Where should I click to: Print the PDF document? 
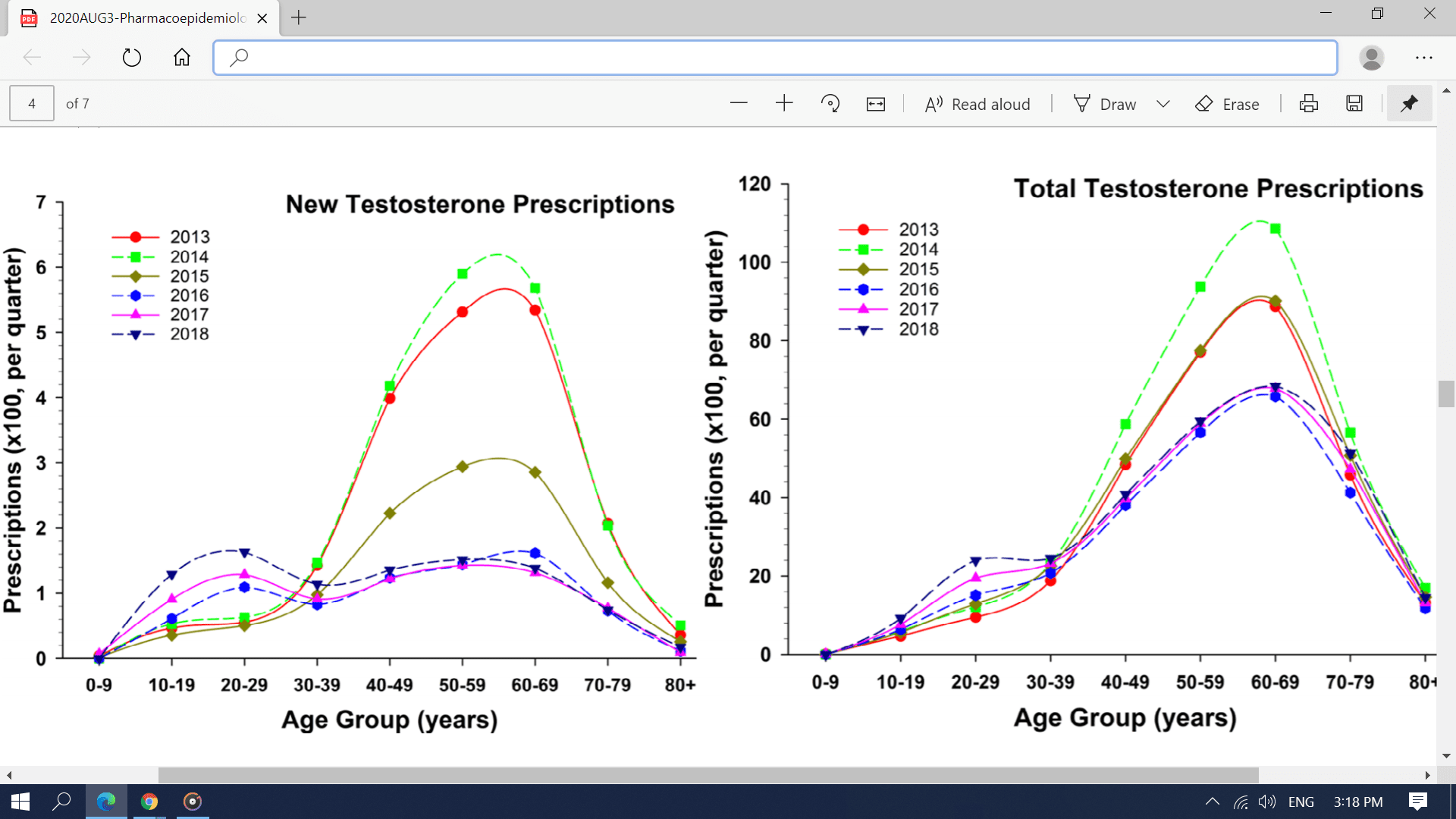(x=1309, y=104)
